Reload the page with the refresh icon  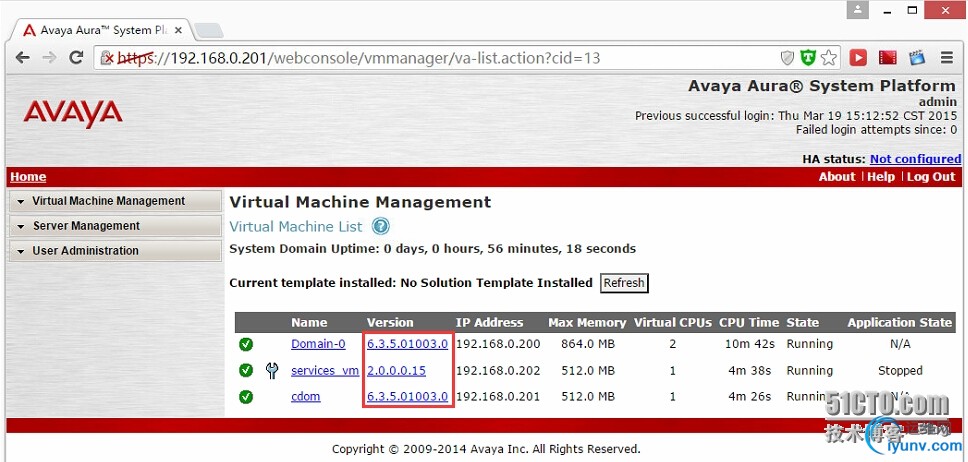coord(77,58)
